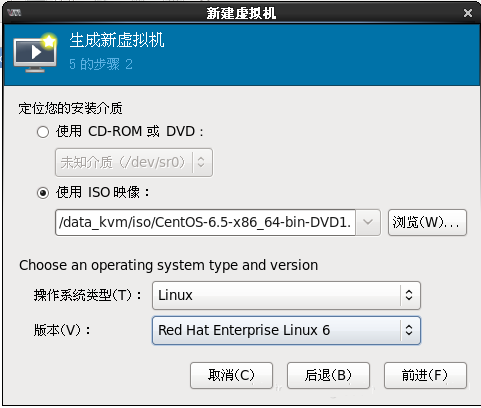Open the OS type Linux dropdown

pyautogui.click(x=286, y=295)
